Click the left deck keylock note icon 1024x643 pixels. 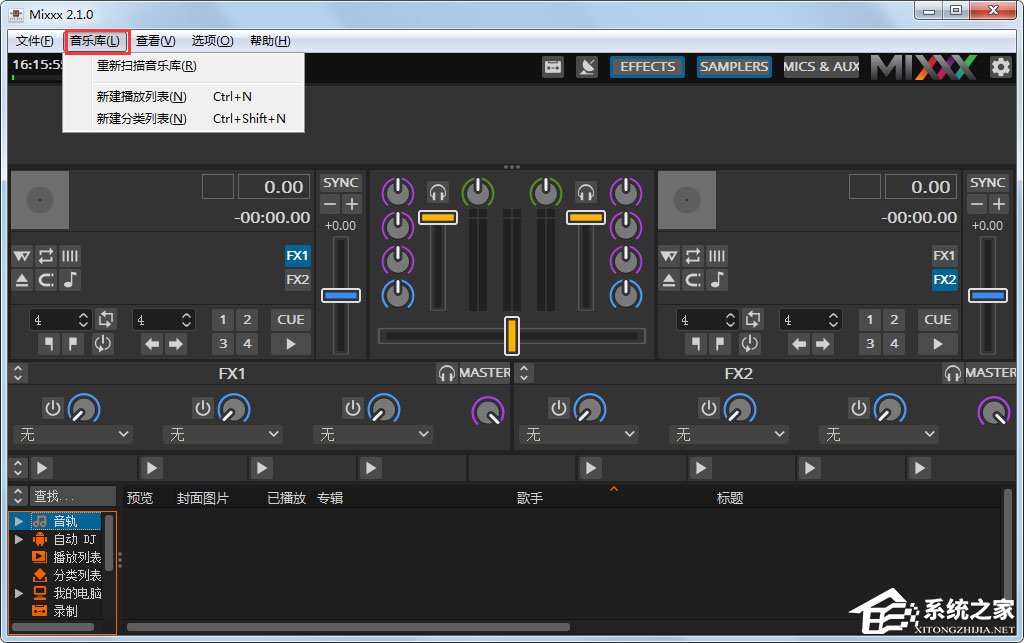pyautogui.click(x=70, y=280)
